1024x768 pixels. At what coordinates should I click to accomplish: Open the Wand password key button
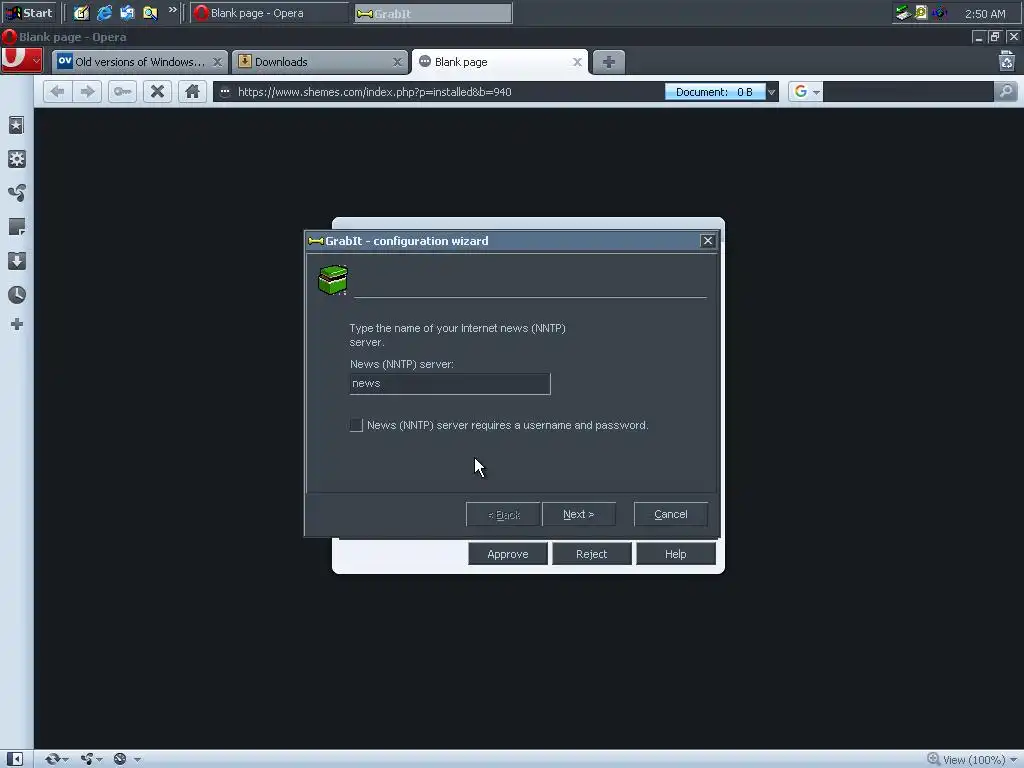122,91
